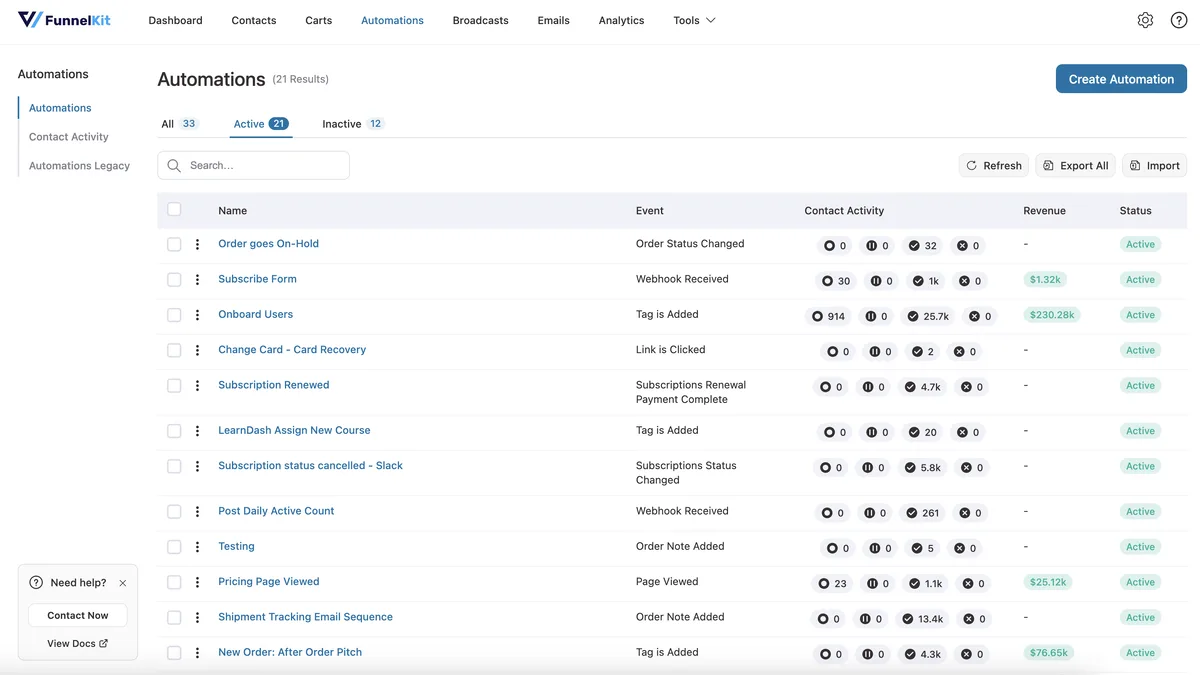Open three-dot menu for New Order: After Order Pitch

tap(197, 653)
